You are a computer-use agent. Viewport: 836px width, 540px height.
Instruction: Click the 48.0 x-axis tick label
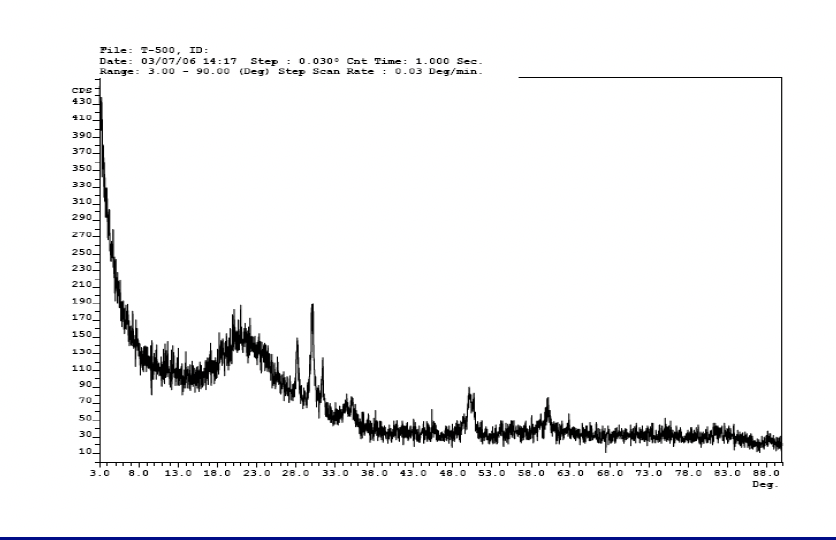[x=453, y=473]
